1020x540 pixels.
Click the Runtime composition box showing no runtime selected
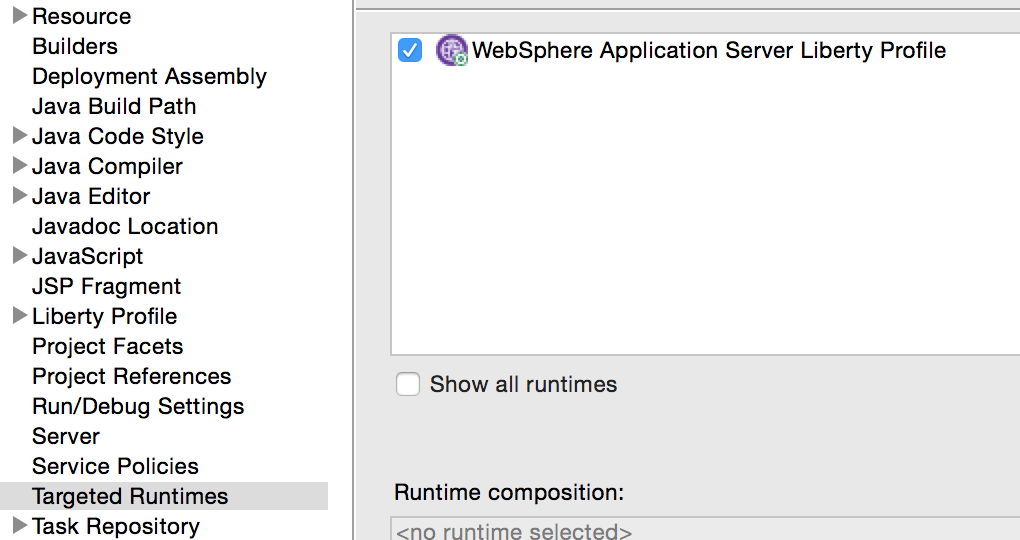(x=706, y=530)
